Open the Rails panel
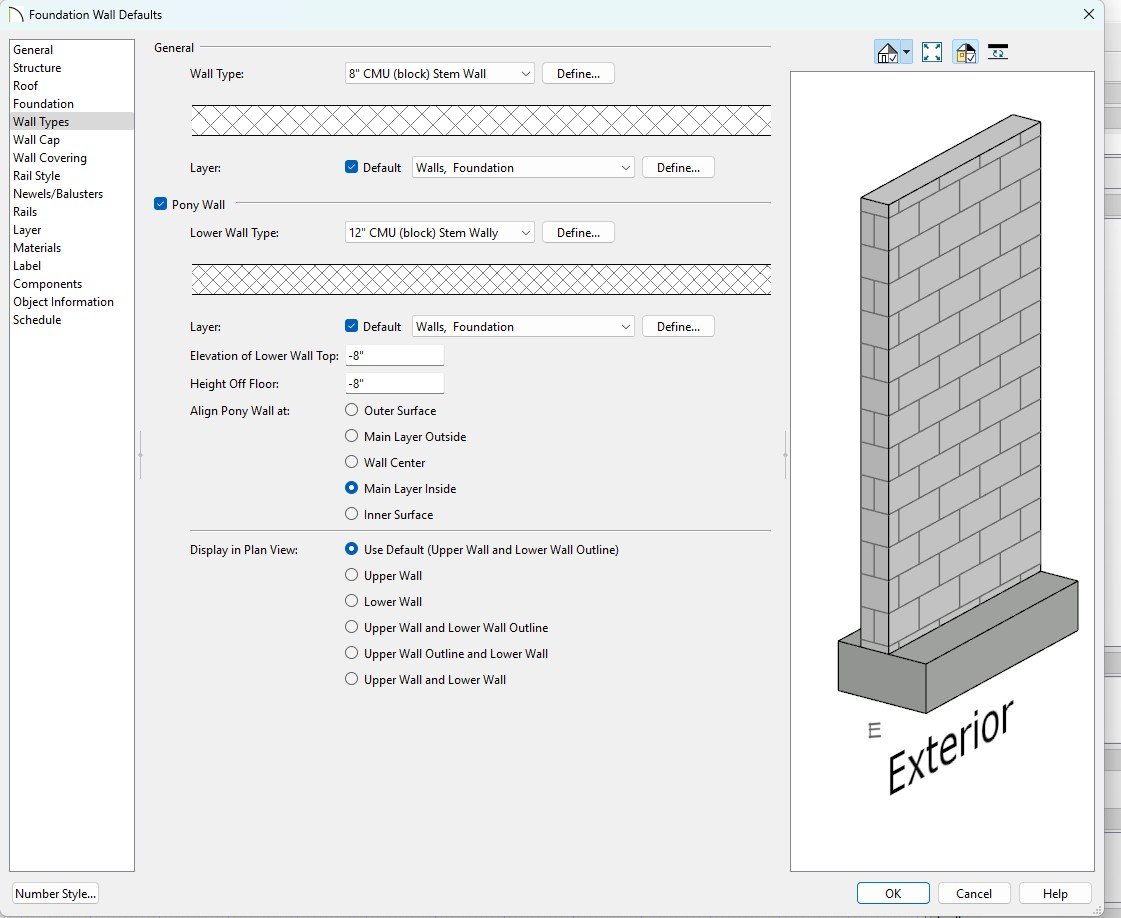 [x=25, y=212]
